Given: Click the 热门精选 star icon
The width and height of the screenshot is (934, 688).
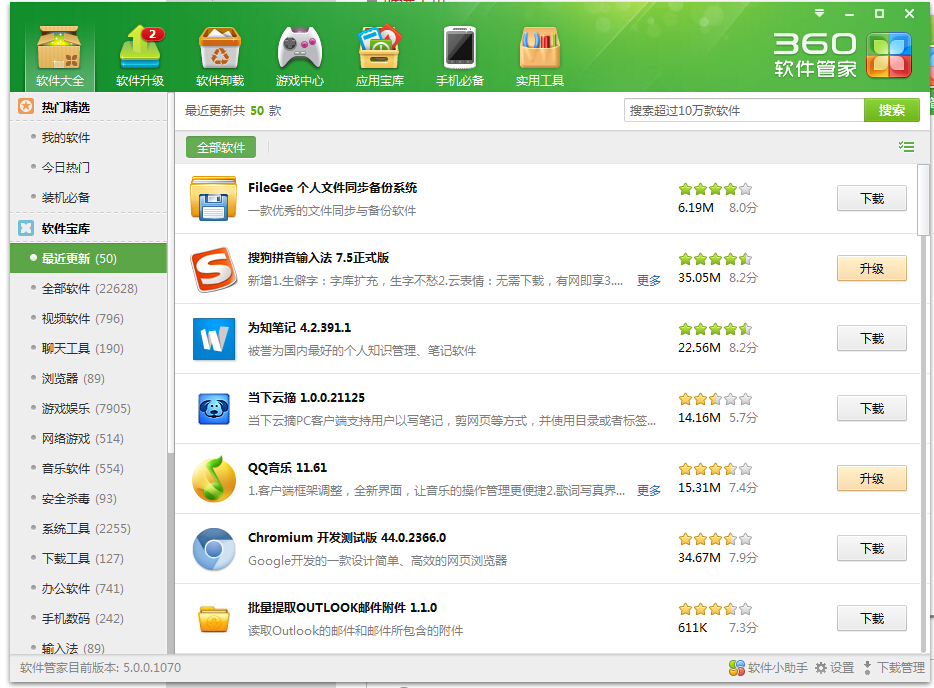Looking at the screenshot, I should click(26, 107).
